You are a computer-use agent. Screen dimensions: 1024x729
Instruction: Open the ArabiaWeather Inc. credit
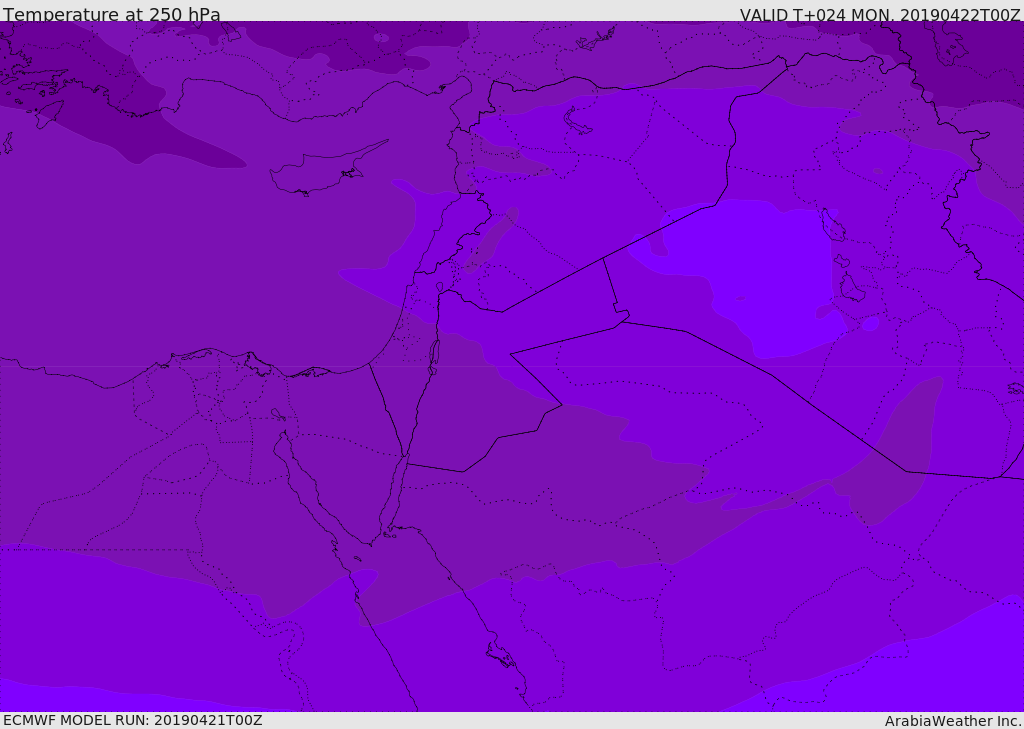[953, 721]
